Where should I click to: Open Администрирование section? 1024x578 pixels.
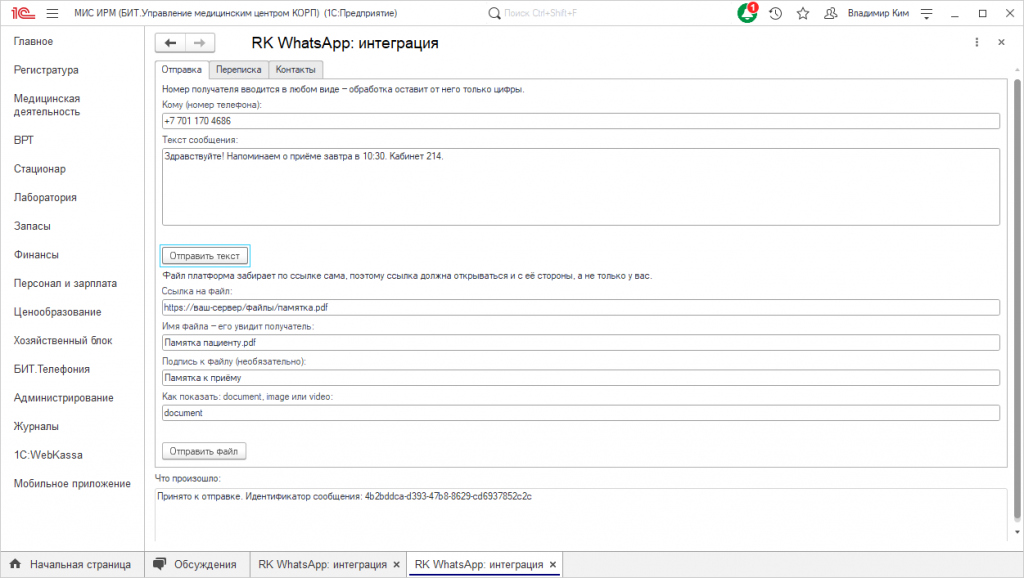(63, 398)
